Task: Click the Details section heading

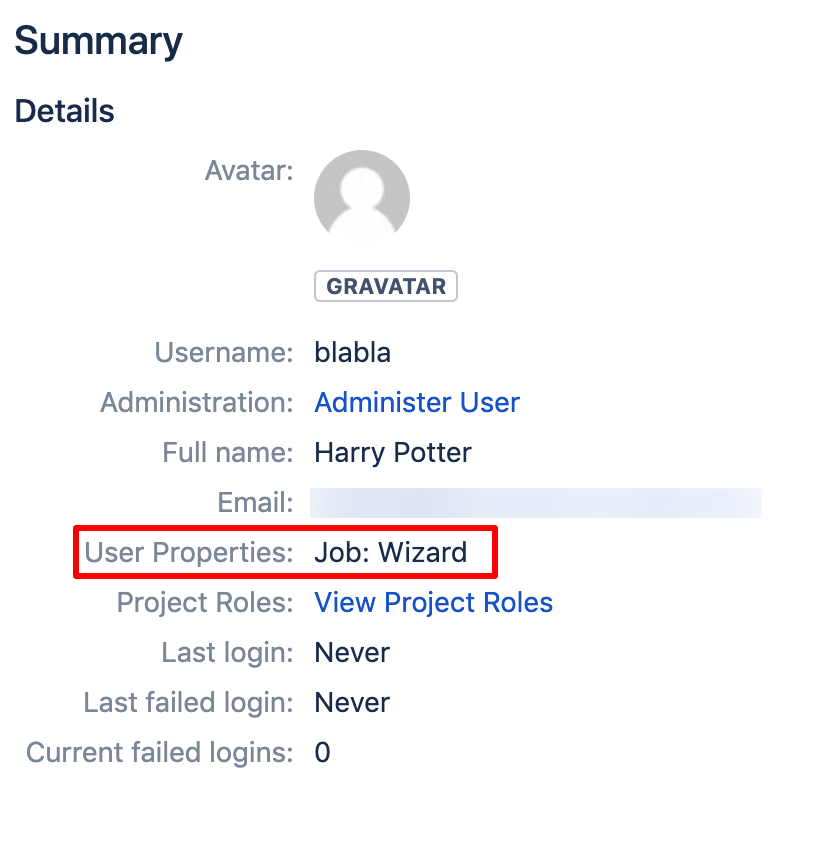Action: pyautogui.click(x=65, y=111)
